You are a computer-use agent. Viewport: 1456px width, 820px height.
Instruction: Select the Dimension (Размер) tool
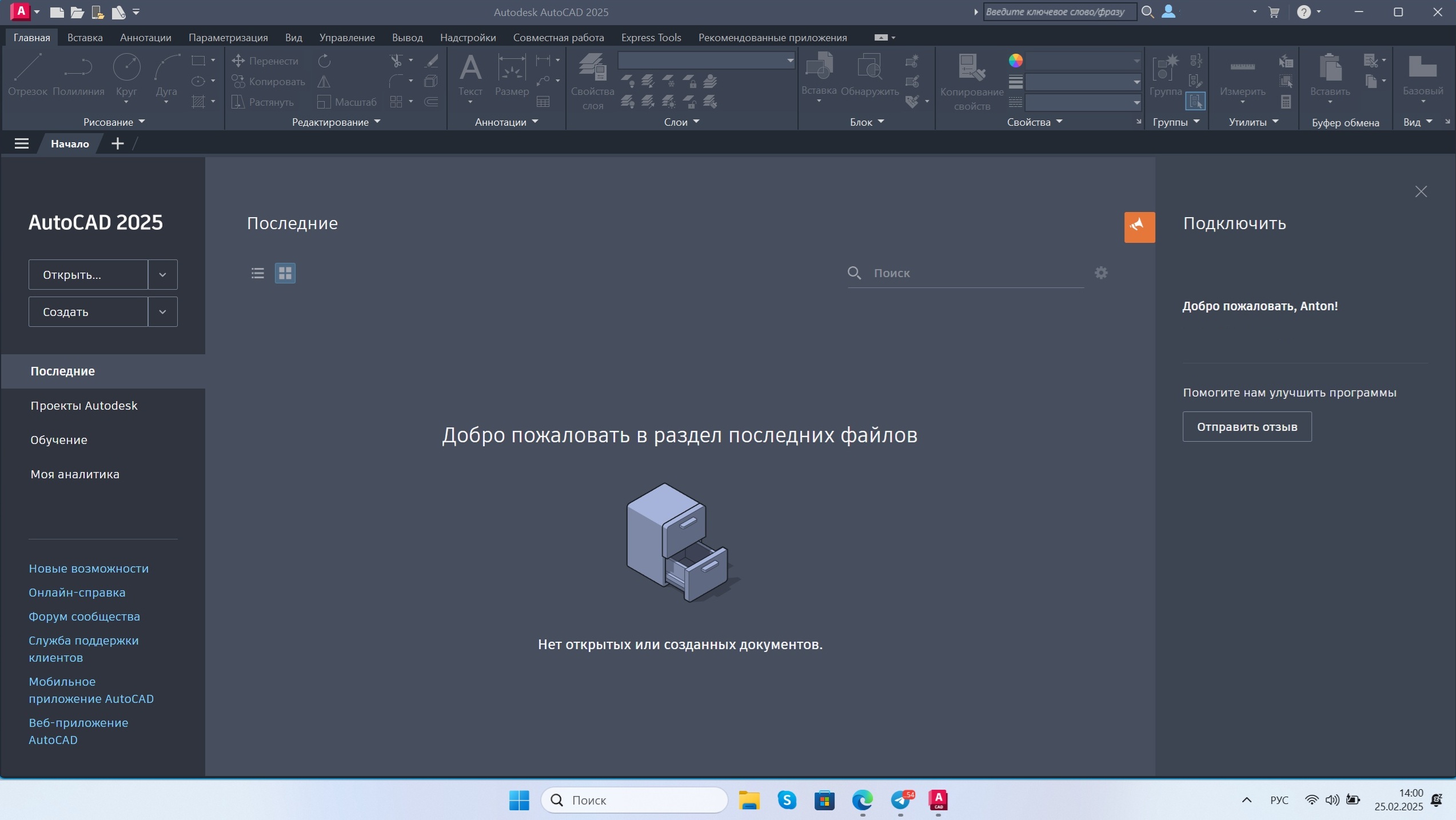(x=512, y=75)
